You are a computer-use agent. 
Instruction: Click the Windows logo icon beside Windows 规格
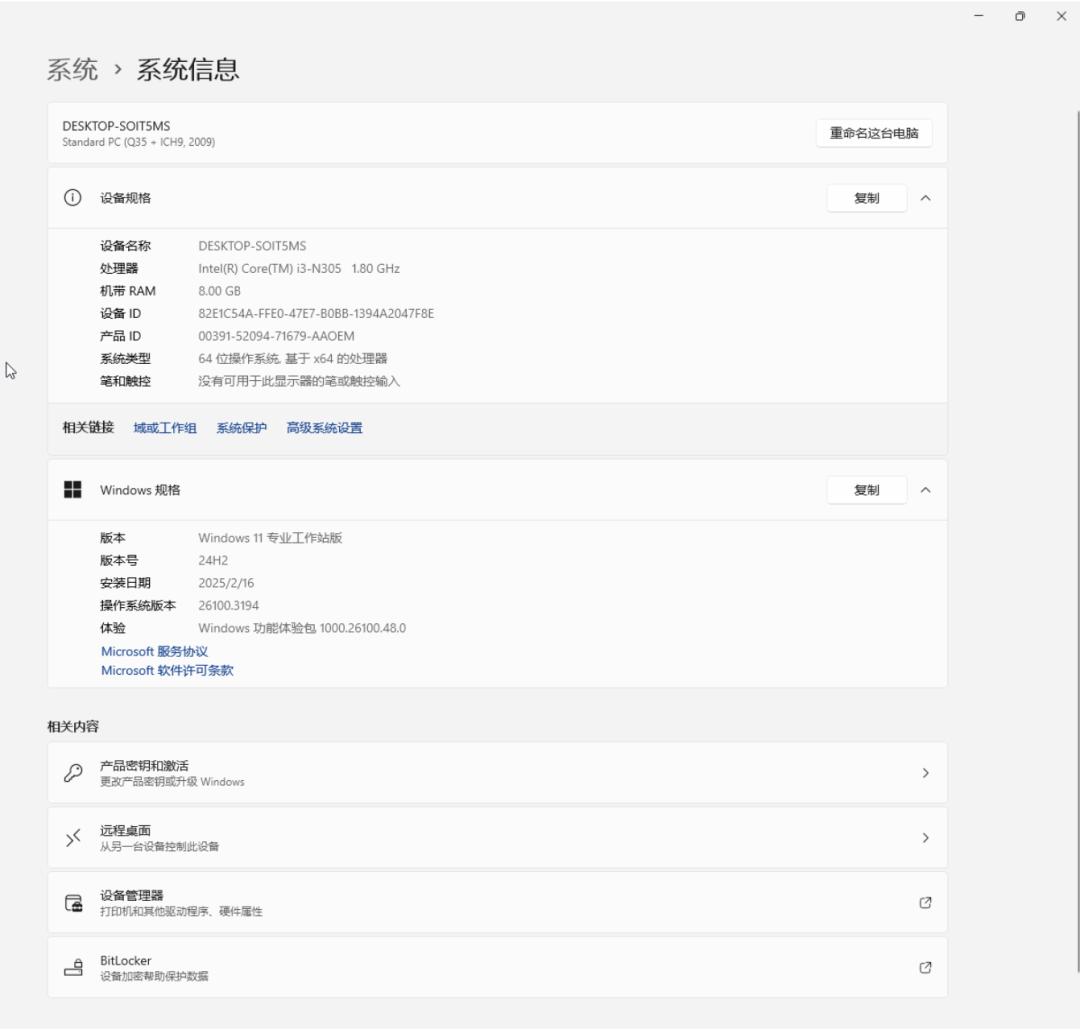[72, 490]
